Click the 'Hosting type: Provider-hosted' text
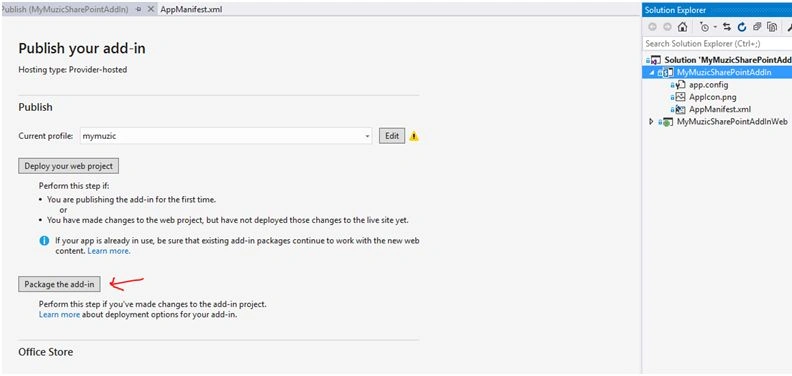Viewport: 792px width, 376px height. (73, 70)
